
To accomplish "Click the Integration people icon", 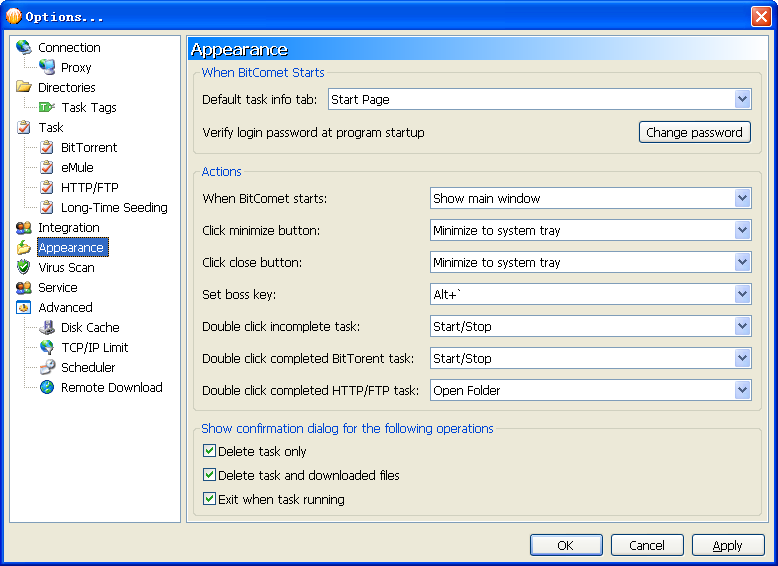I will (x=23, y=228).
